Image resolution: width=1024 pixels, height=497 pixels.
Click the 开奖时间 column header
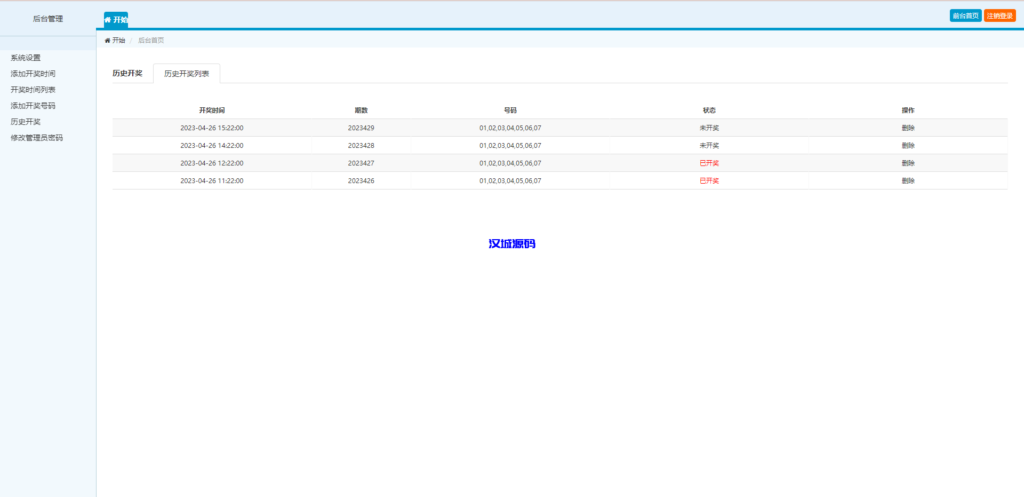click(212, 110)
